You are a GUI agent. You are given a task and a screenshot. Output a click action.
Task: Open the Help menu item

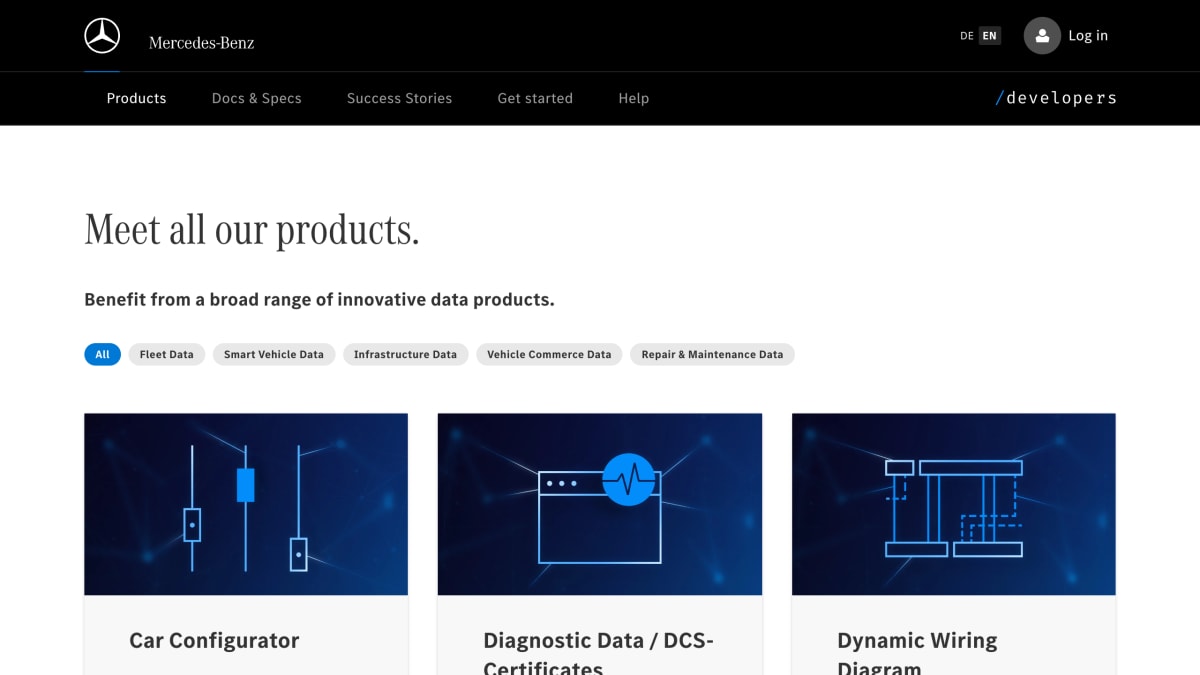634,98
